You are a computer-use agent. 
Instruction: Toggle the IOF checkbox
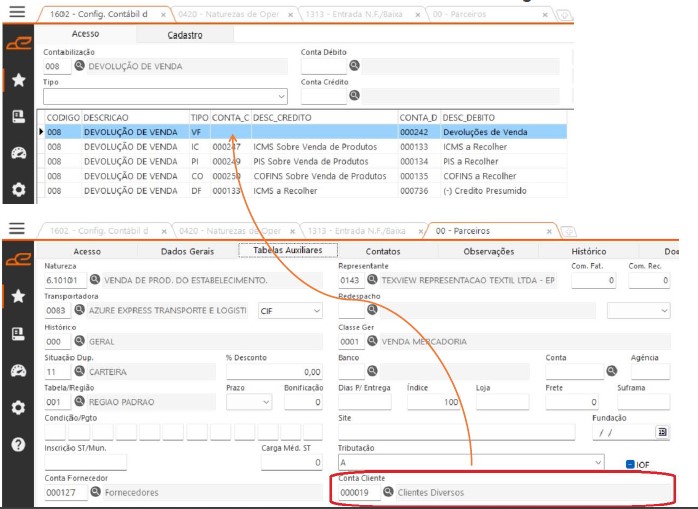pyautogui.click(x=630, y=464)
